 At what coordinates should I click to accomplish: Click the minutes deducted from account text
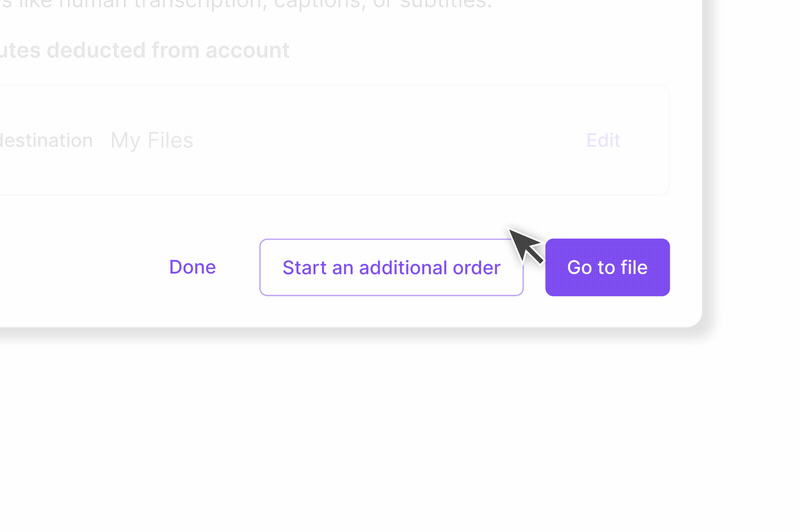point(145,50)
